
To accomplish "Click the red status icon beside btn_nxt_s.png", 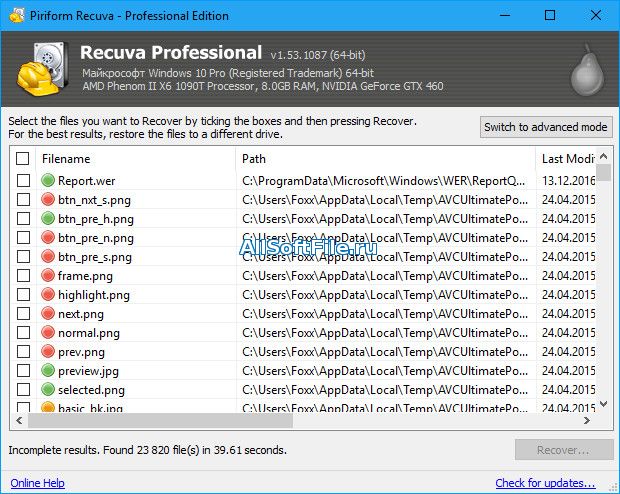I will [x=48, y=199].
